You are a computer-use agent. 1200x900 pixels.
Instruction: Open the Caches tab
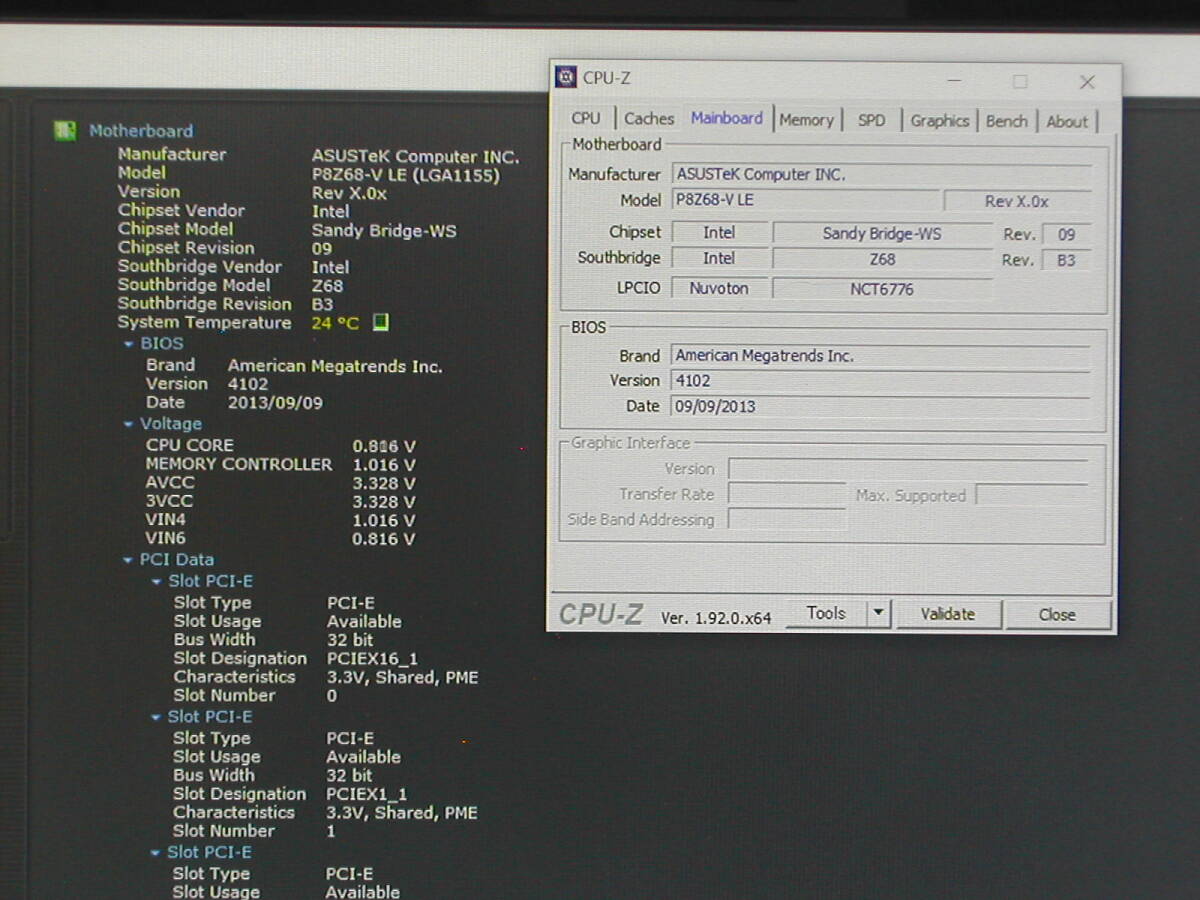point(649,118)
